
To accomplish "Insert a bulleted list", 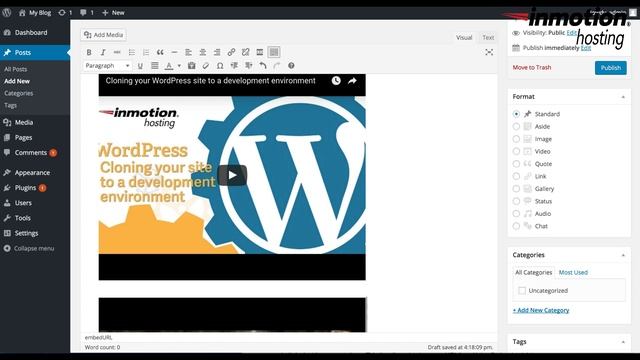I will pyautogui.click(x=131, y=52).
